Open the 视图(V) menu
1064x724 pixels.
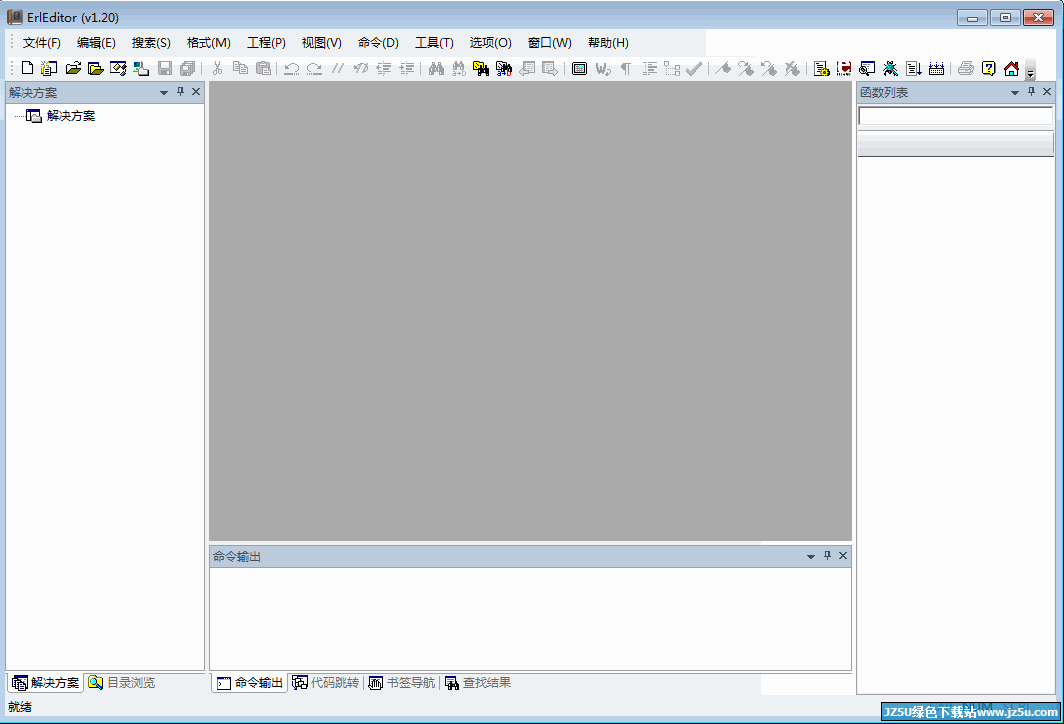click(x=322, y=43)
